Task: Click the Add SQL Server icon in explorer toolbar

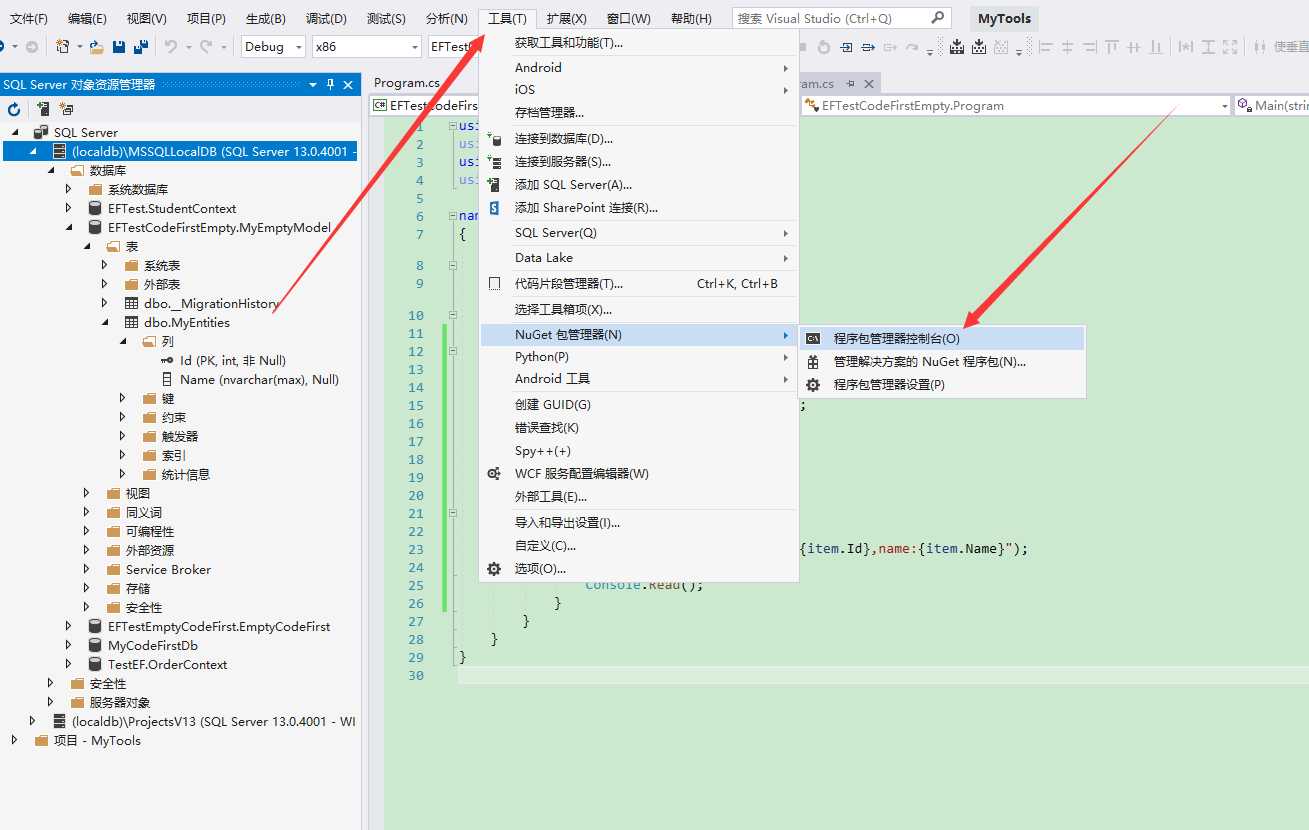Action: 43,109
